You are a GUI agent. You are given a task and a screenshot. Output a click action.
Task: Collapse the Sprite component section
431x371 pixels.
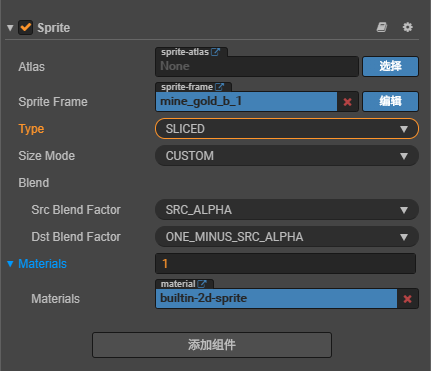pyautogui.click(x=10, y=28)
